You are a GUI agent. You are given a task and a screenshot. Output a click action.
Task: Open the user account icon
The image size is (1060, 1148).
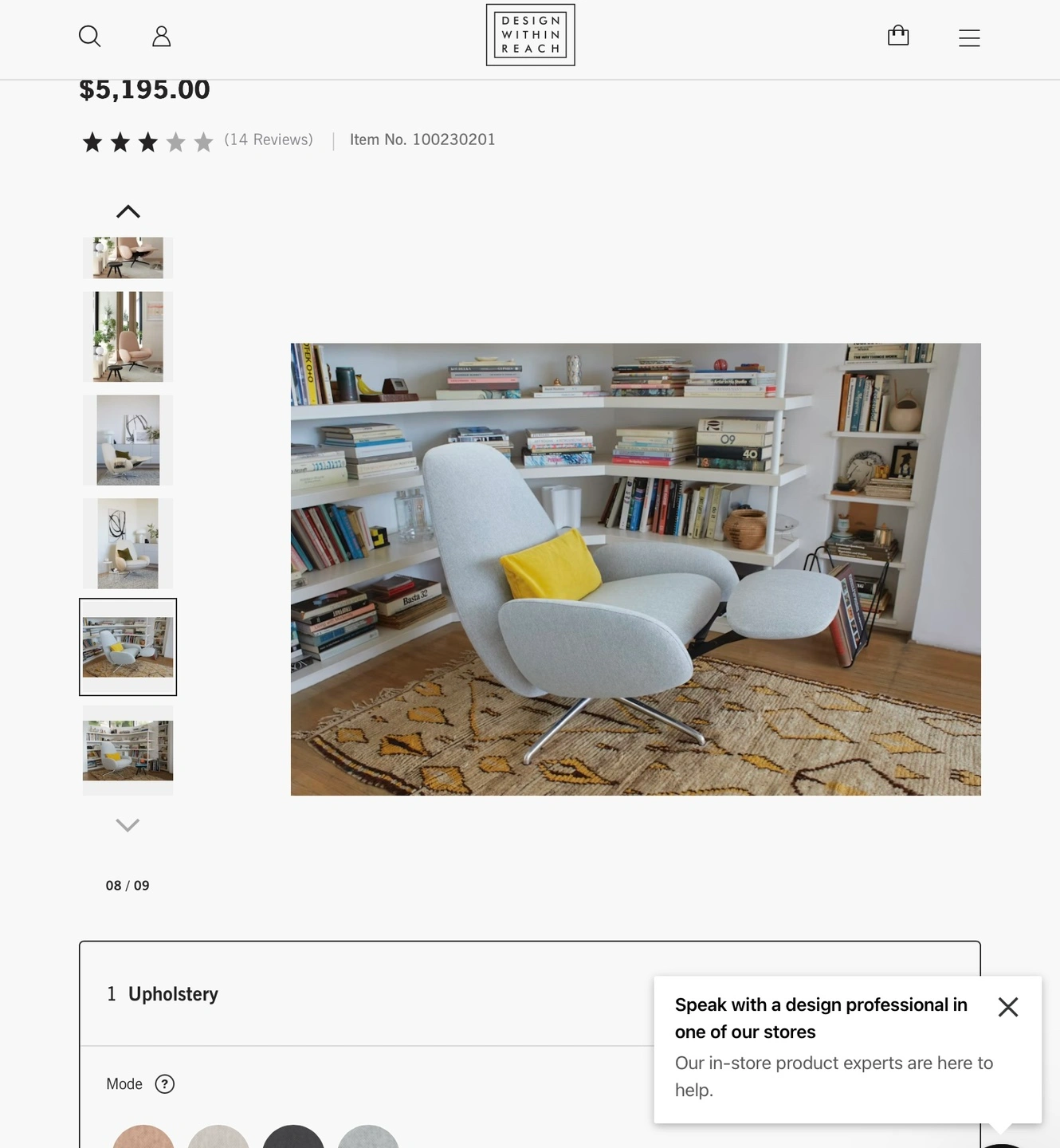[x=162, y=37]
